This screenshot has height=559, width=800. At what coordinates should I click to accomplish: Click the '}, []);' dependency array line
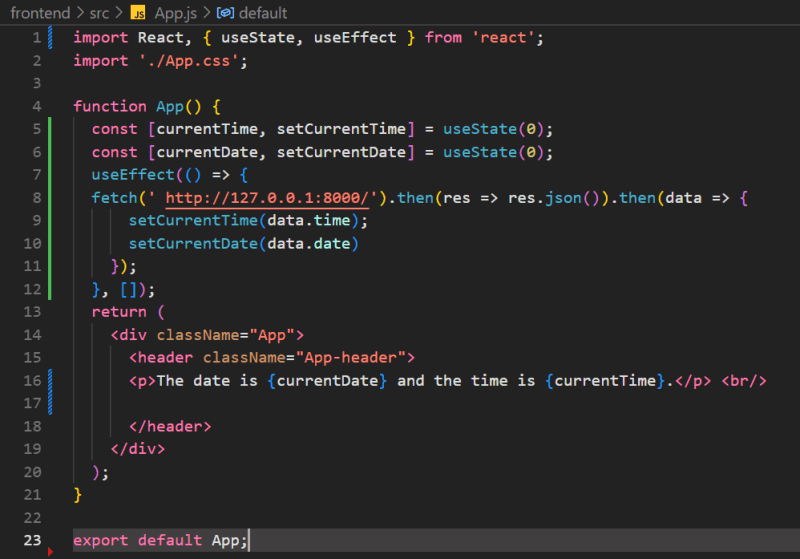point(123,289)
